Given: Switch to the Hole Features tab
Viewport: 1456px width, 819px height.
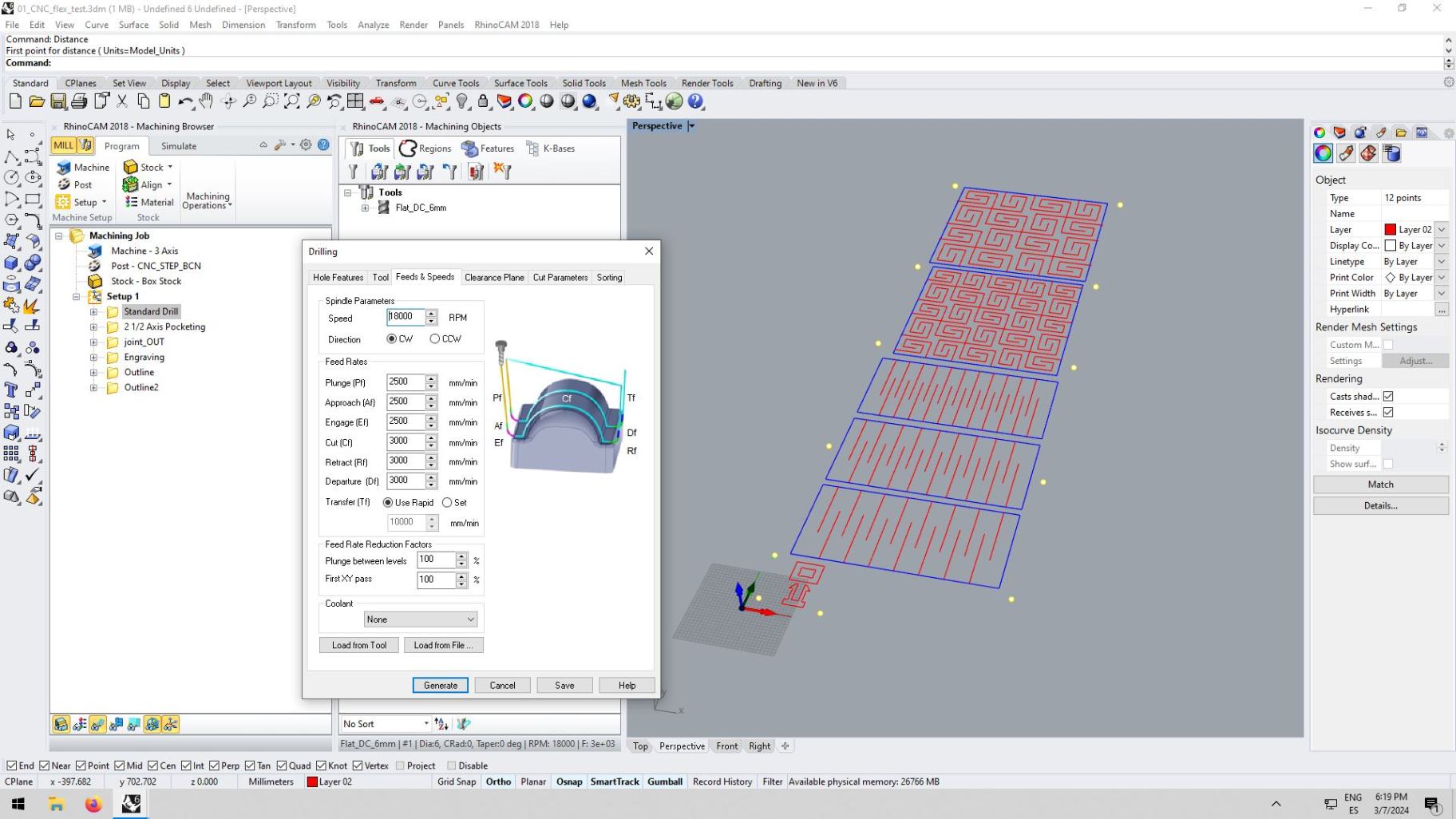Looking at the screenshot, I should (338, 278).
